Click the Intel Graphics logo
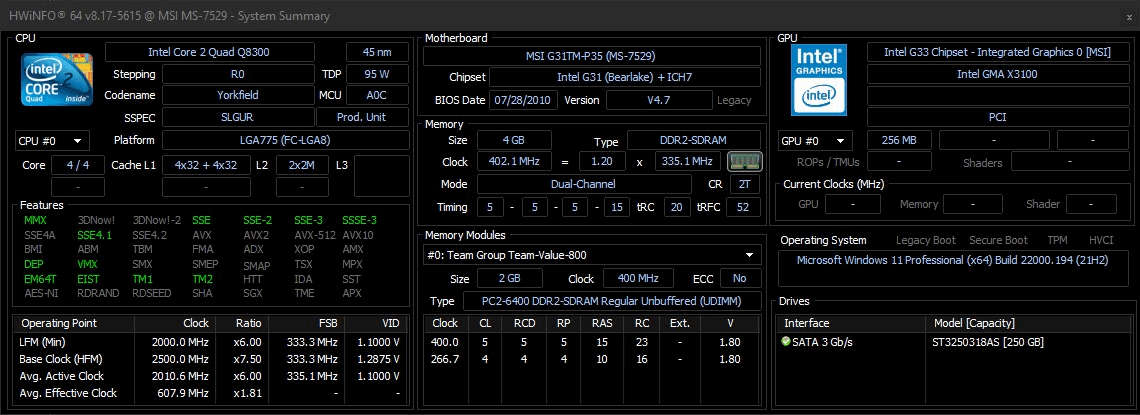 pyautogui.click(x=819, y=78)
